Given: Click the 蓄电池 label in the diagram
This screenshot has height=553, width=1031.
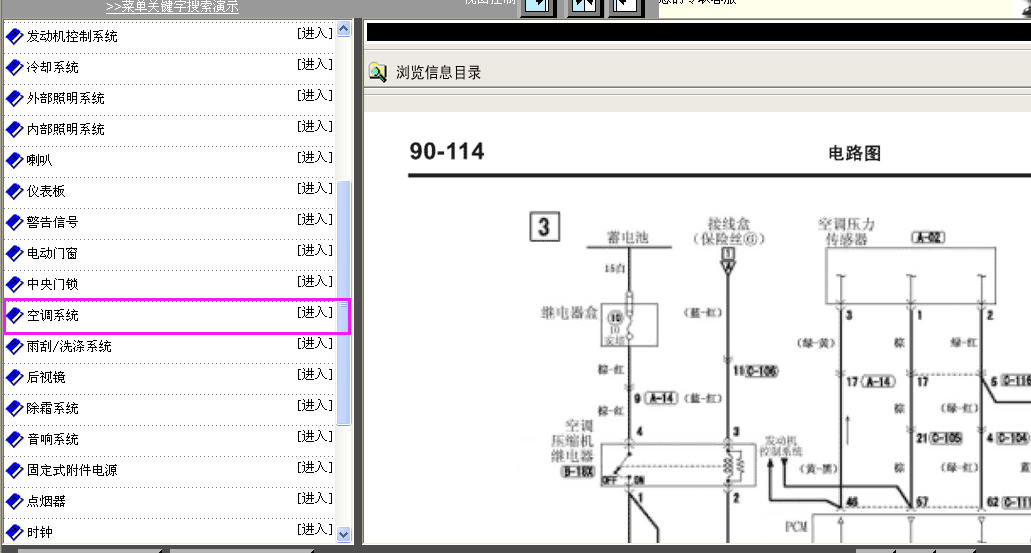Looking at the screenshot, I should (628, 237).
